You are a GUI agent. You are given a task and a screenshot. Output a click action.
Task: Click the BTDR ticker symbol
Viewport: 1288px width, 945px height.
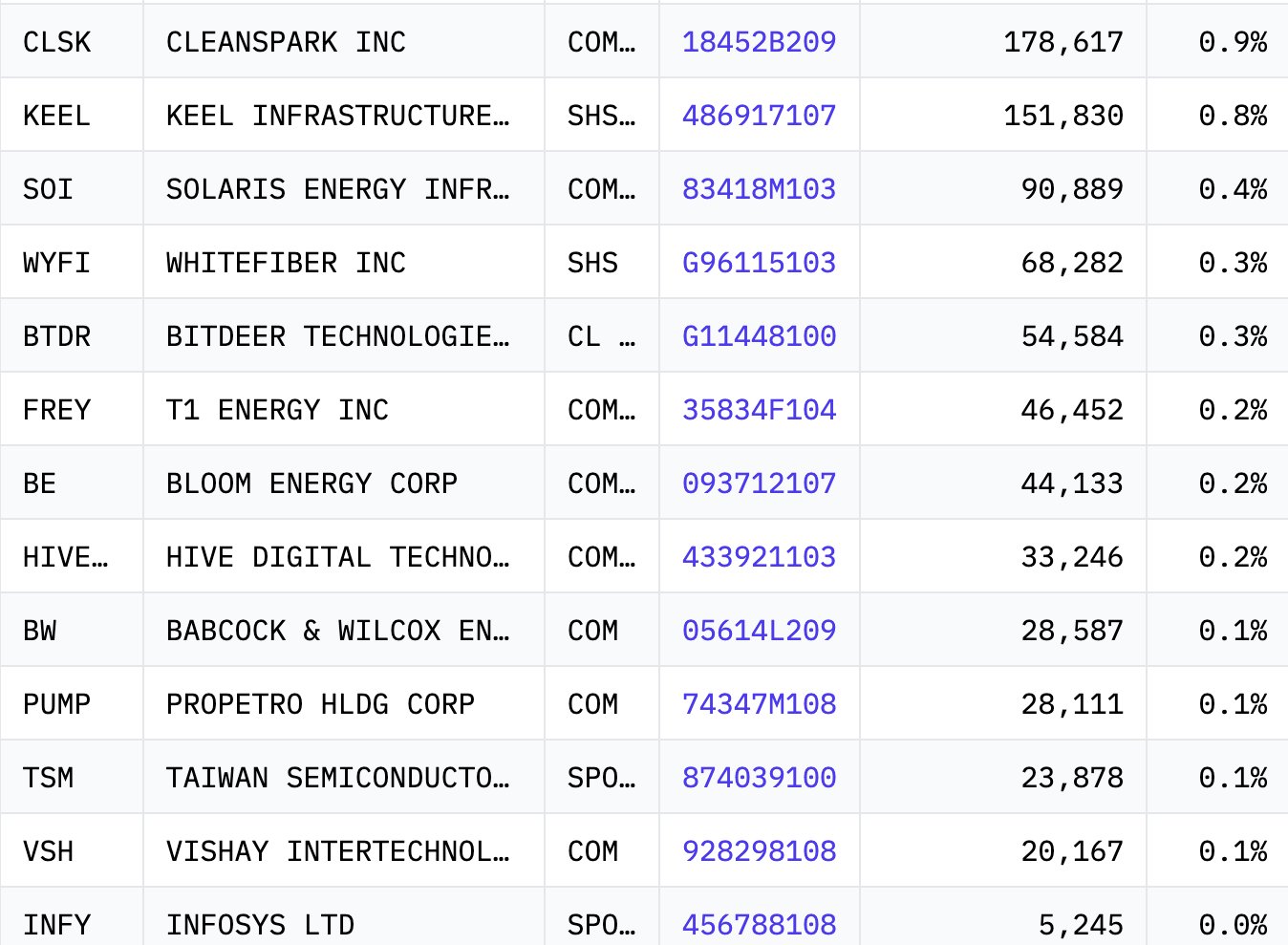pyautogui.click(x=57, y=336)
